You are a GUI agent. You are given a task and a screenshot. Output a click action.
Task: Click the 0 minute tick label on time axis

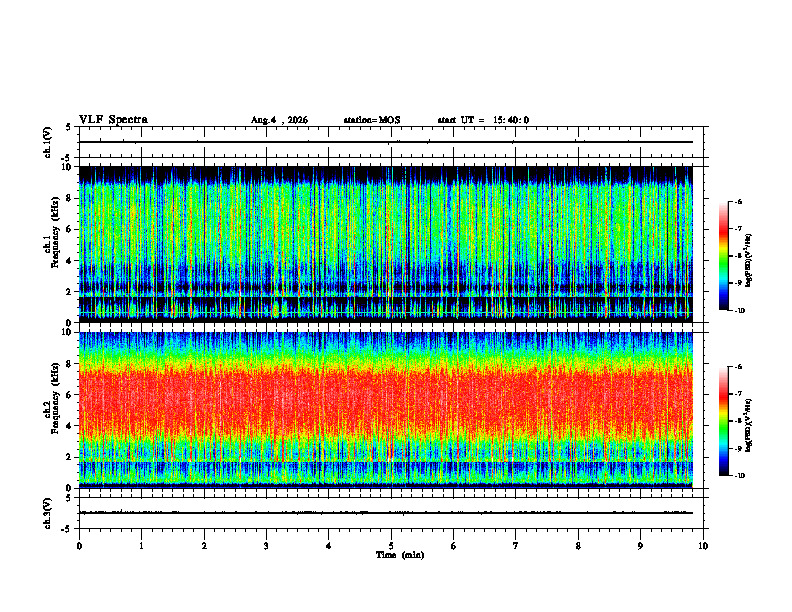[x=79, y=546]
